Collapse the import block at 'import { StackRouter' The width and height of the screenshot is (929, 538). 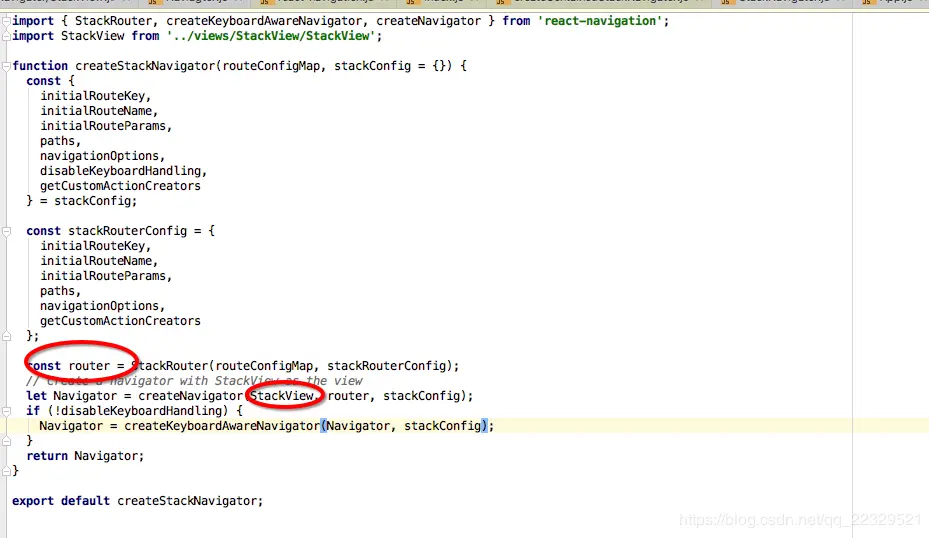tap(6, 21)
